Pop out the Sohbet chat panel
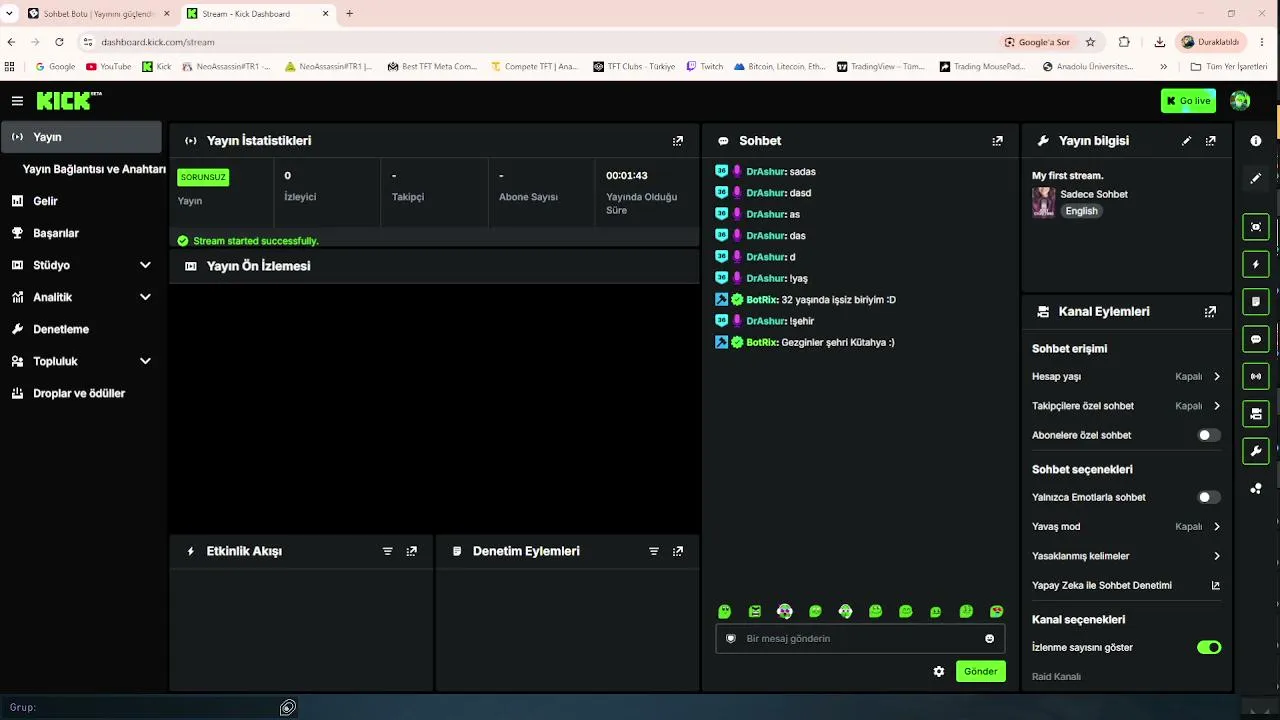This screenshot has width=1280, height=720. pyautogui.click(x=997, y=141)
